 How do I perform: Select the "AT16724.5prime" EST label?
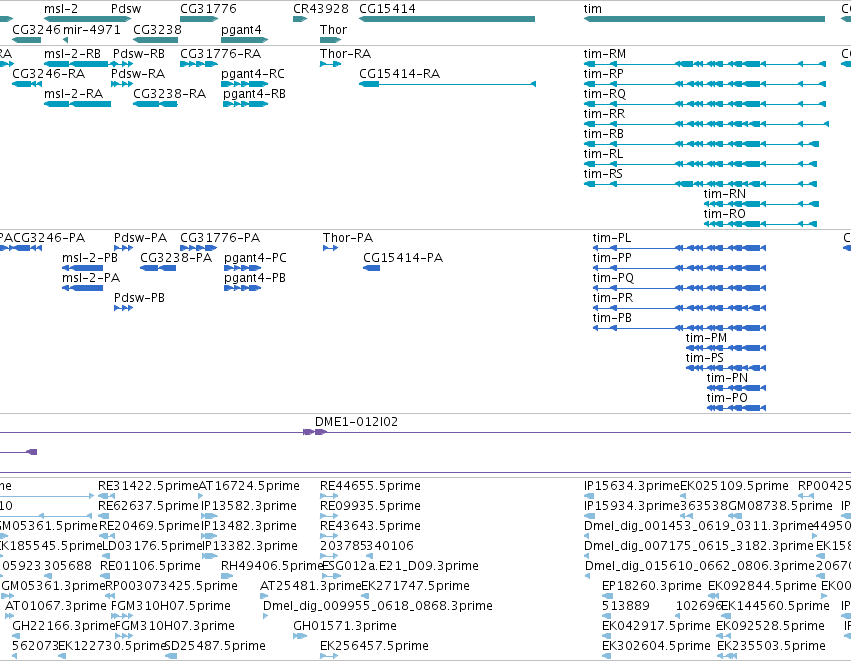pos(249,486)
